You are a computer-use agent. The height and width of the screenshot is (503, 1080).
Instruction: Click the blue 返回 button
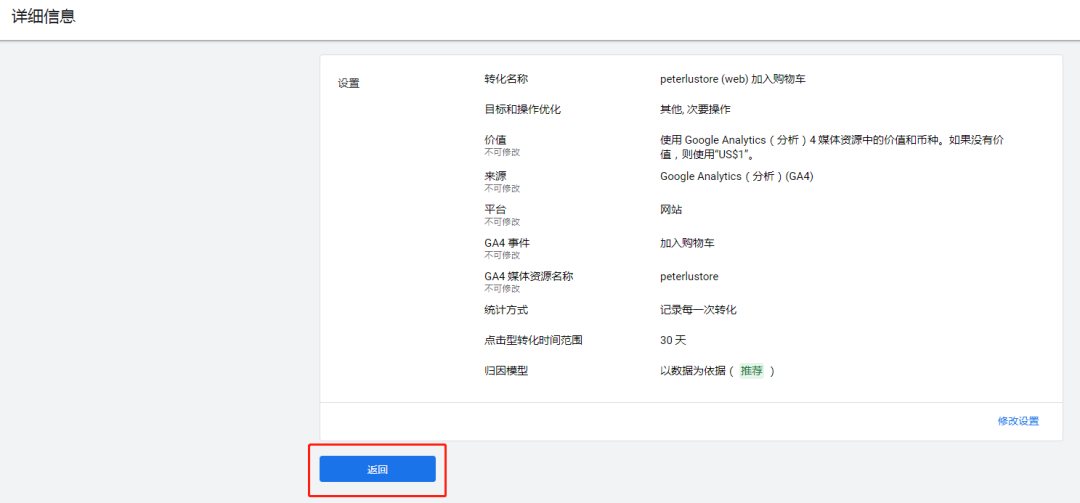[377, 469]
